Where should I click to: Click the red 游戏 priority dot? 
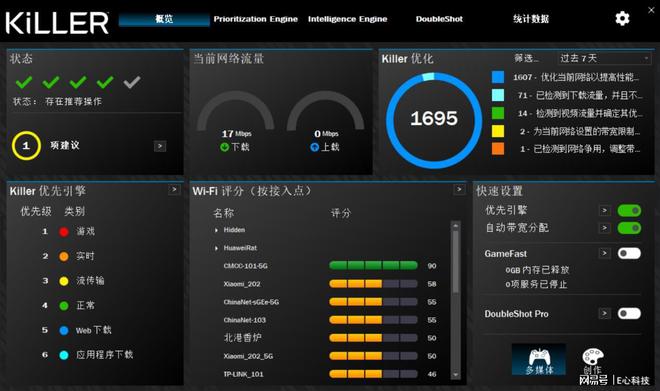coord(64,231)
